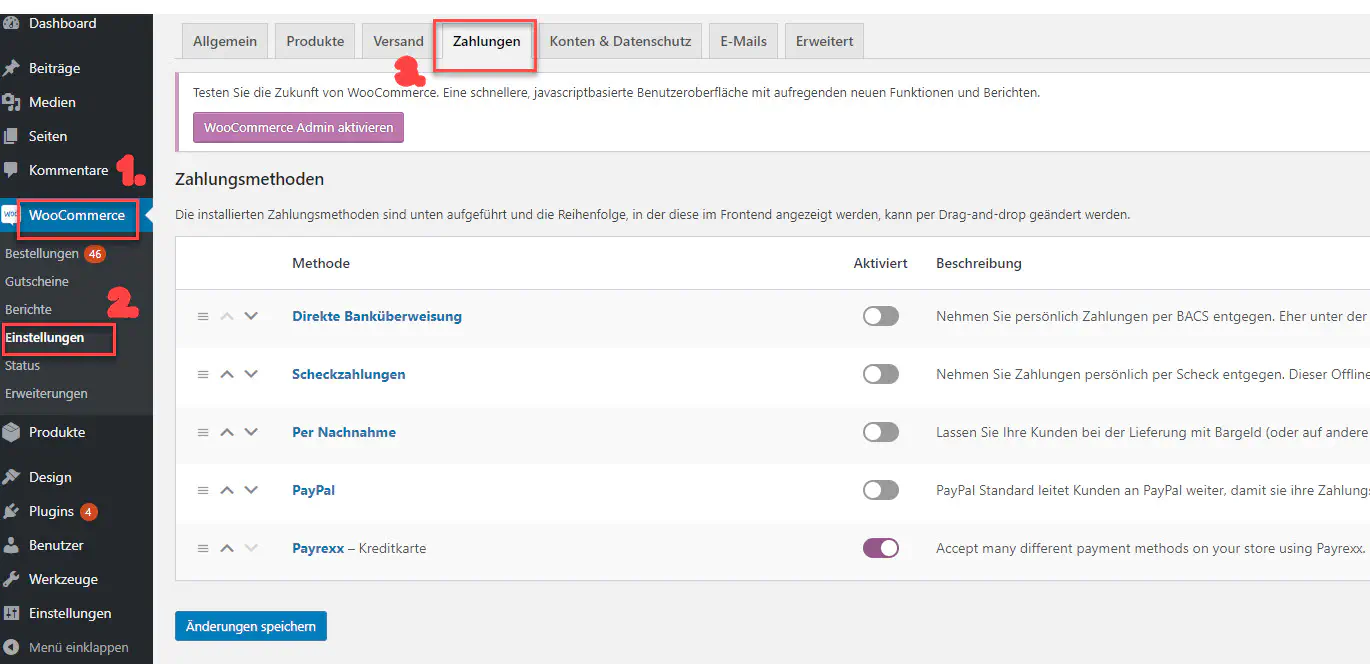The image size is (1370, 664).
Task: Grab the drag handle for PayPal row
Action: [203, 490]
